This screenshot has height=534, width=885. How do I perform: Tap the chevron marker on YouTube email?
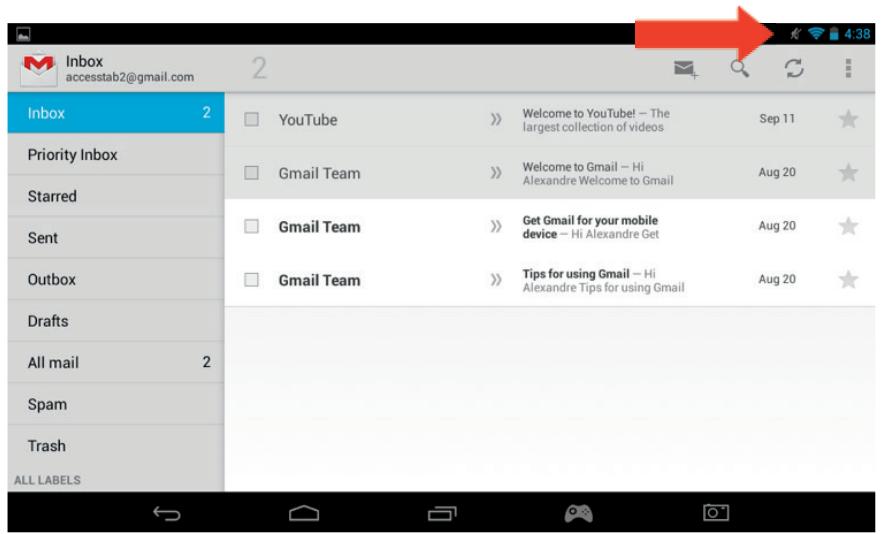[496, 119]
